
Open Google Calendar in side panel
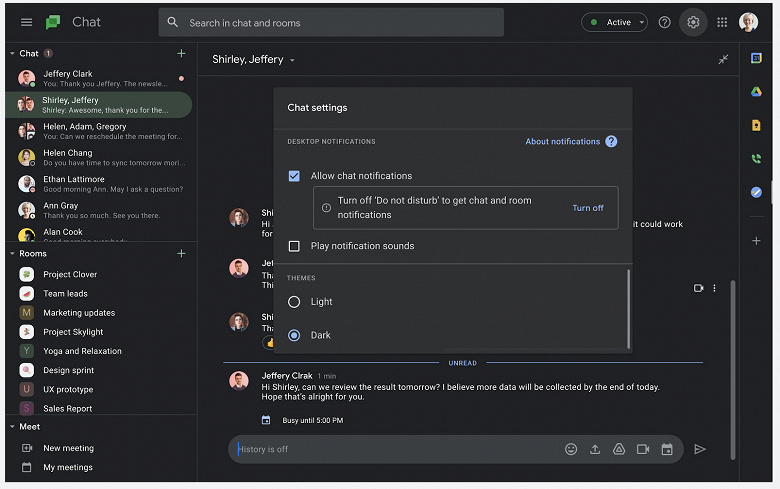(x=756, y=58)
